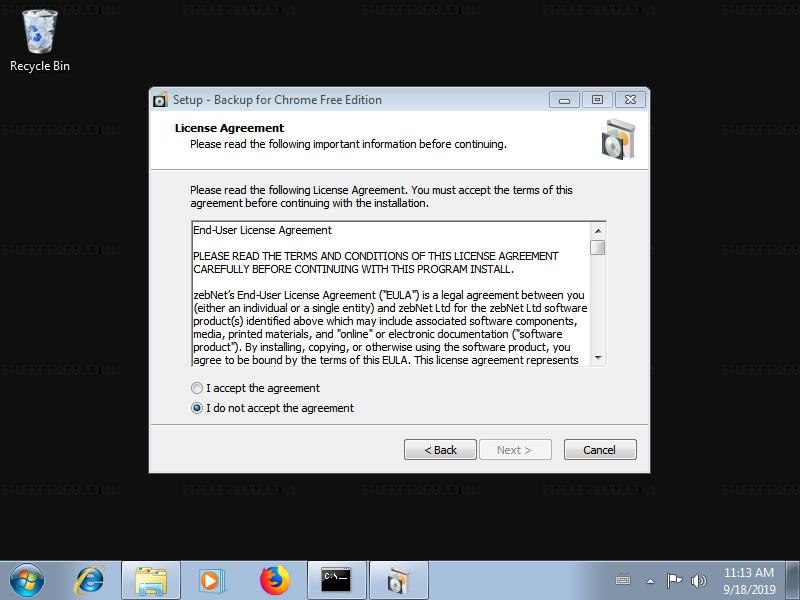Click the license text scroll down arrow

pyautogui.click(x=598, y=358)
